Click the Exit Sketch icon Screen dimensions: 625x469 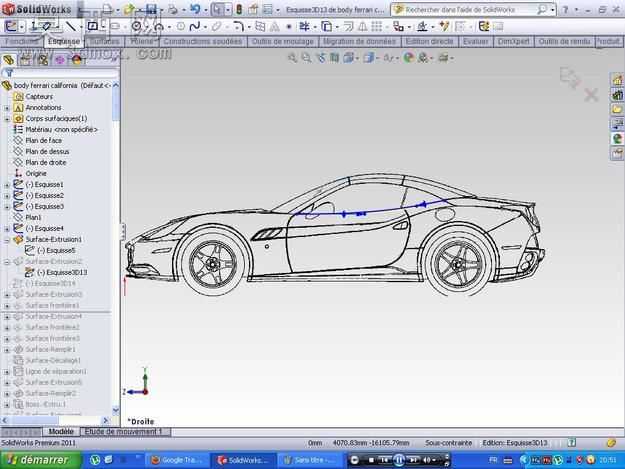click(11, 27)
